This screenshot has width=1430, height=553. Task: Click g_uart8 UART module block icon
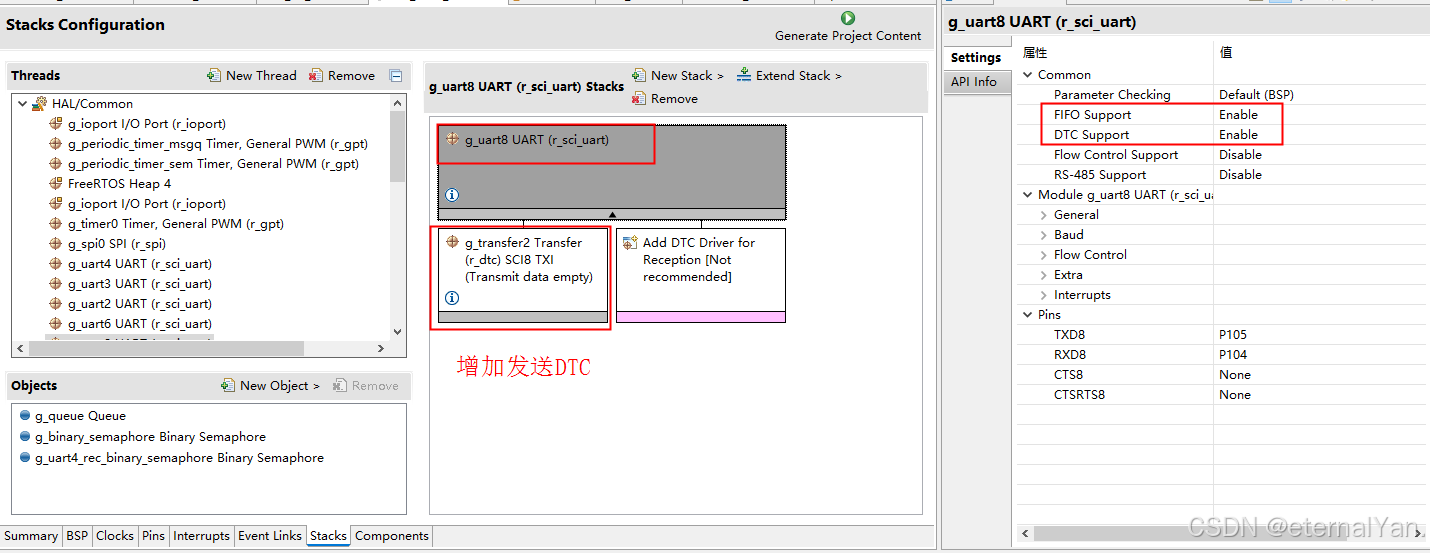coord(453,139)
